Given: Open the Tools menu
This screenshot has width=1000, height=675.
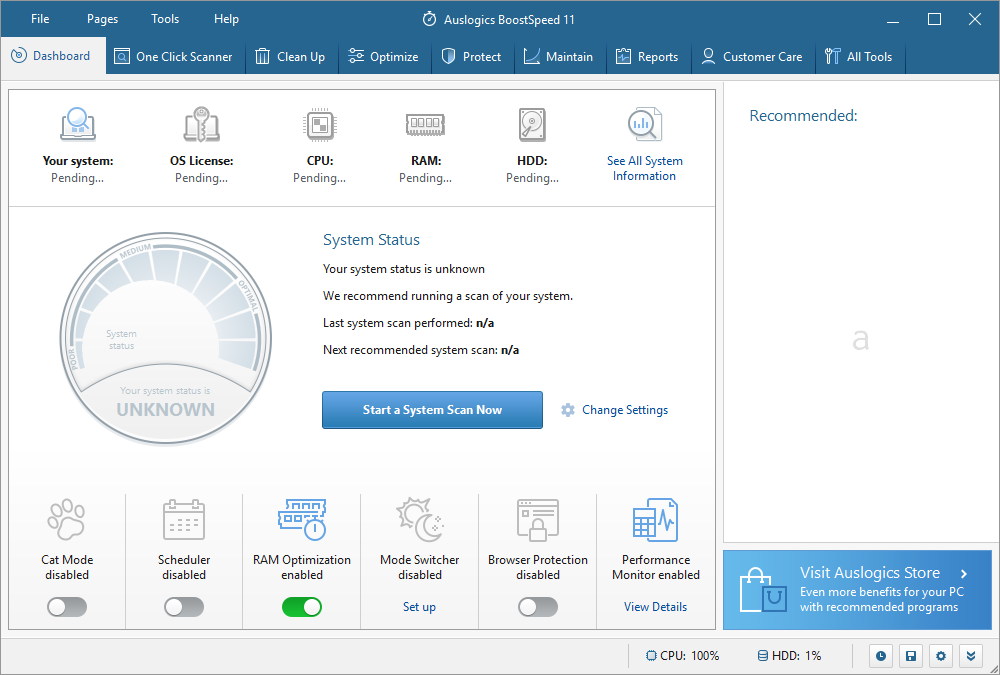Looking at the screenshot, I should 165,19.
